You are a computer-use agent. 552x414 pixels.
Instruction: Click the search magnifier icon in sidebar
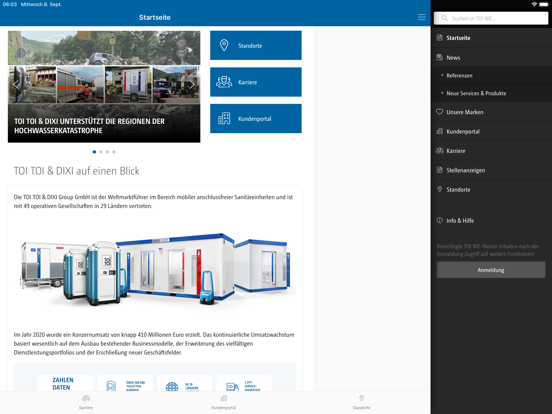[445, 18]
